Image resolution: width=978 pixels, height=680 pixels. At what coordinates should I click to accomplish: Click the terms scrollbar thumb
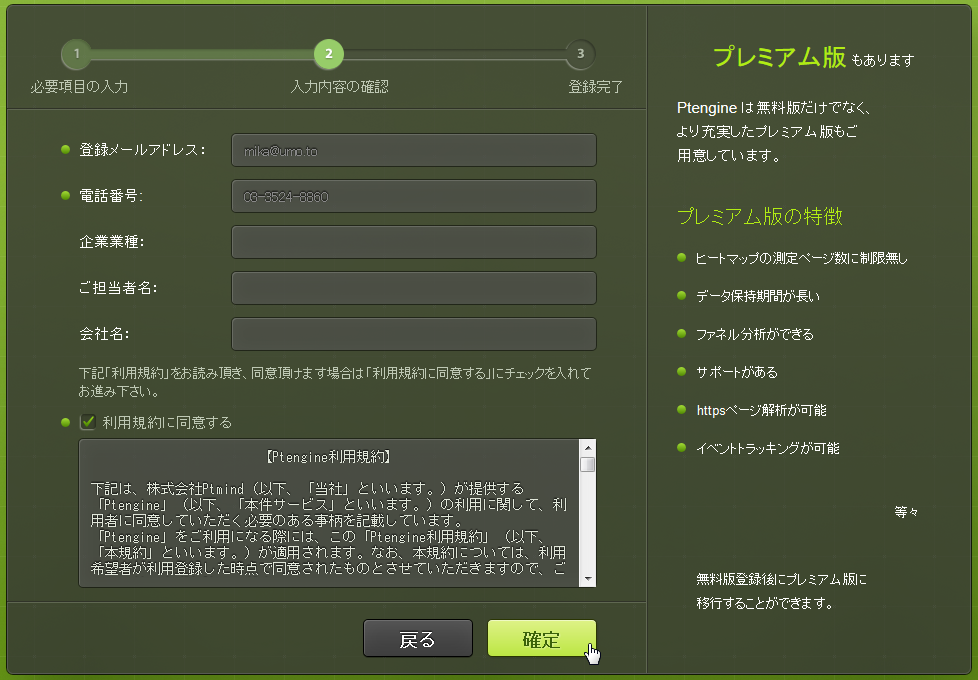coord(588,465)
